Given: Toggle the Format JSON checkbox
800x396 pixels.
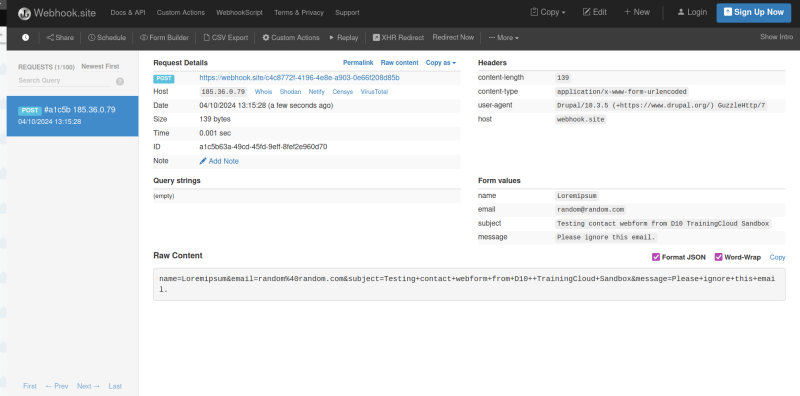Looking at the screenshot, I should point(656,257).
